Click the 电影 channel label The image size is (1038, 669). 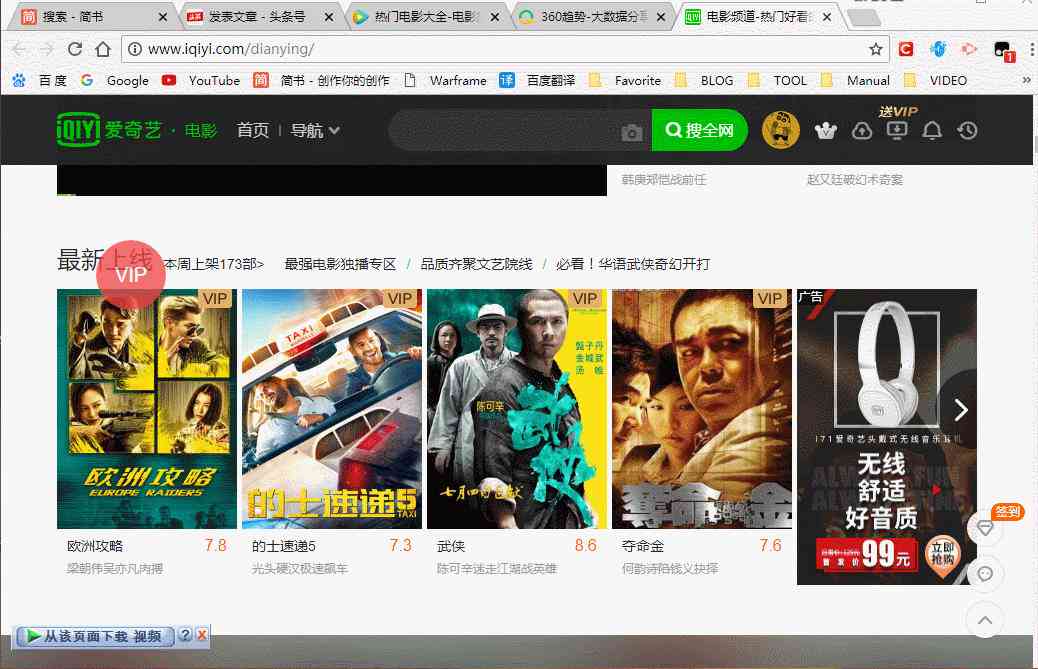tap(201, 130)
